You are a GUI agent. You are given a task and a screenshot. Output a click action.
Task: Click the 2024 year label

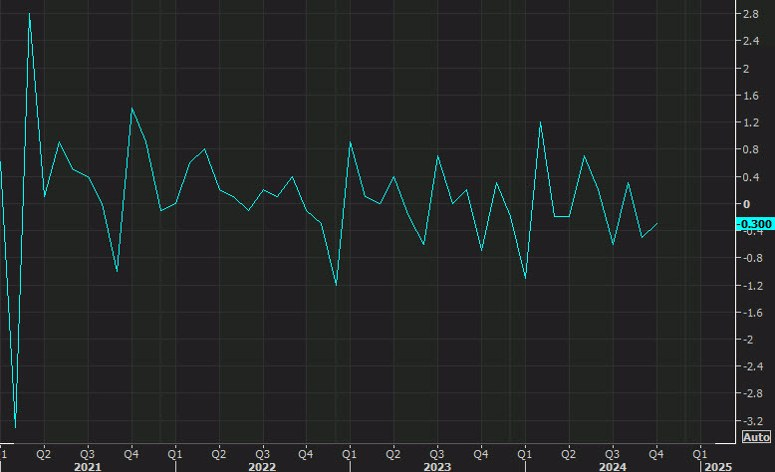tap(612, 467)
